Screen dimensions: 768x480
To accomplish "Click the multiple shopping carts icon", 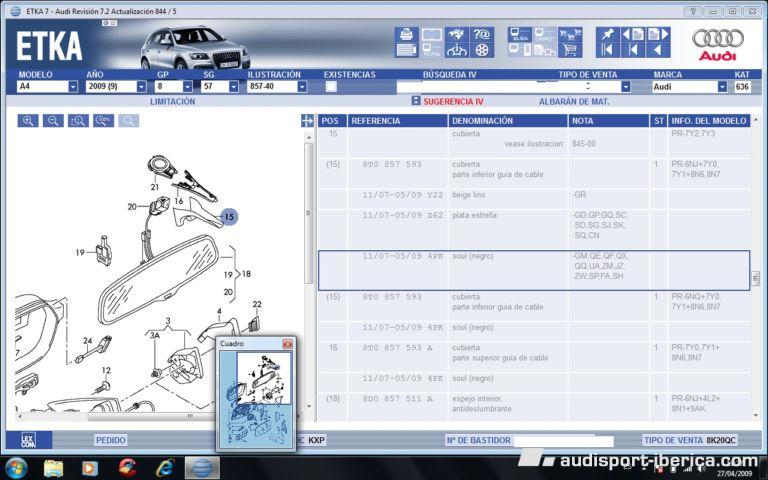I will 570,34.
